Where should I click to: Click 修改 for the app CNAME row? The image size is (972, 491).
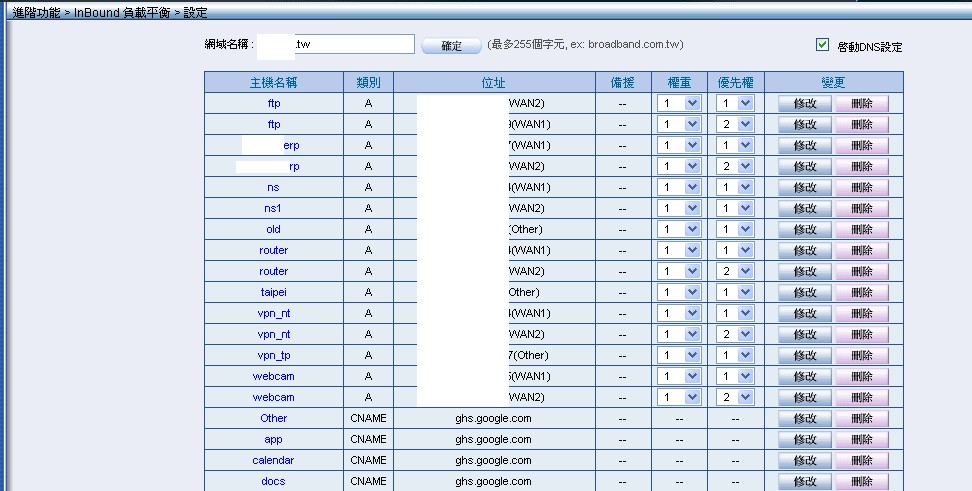click(805, 440)
